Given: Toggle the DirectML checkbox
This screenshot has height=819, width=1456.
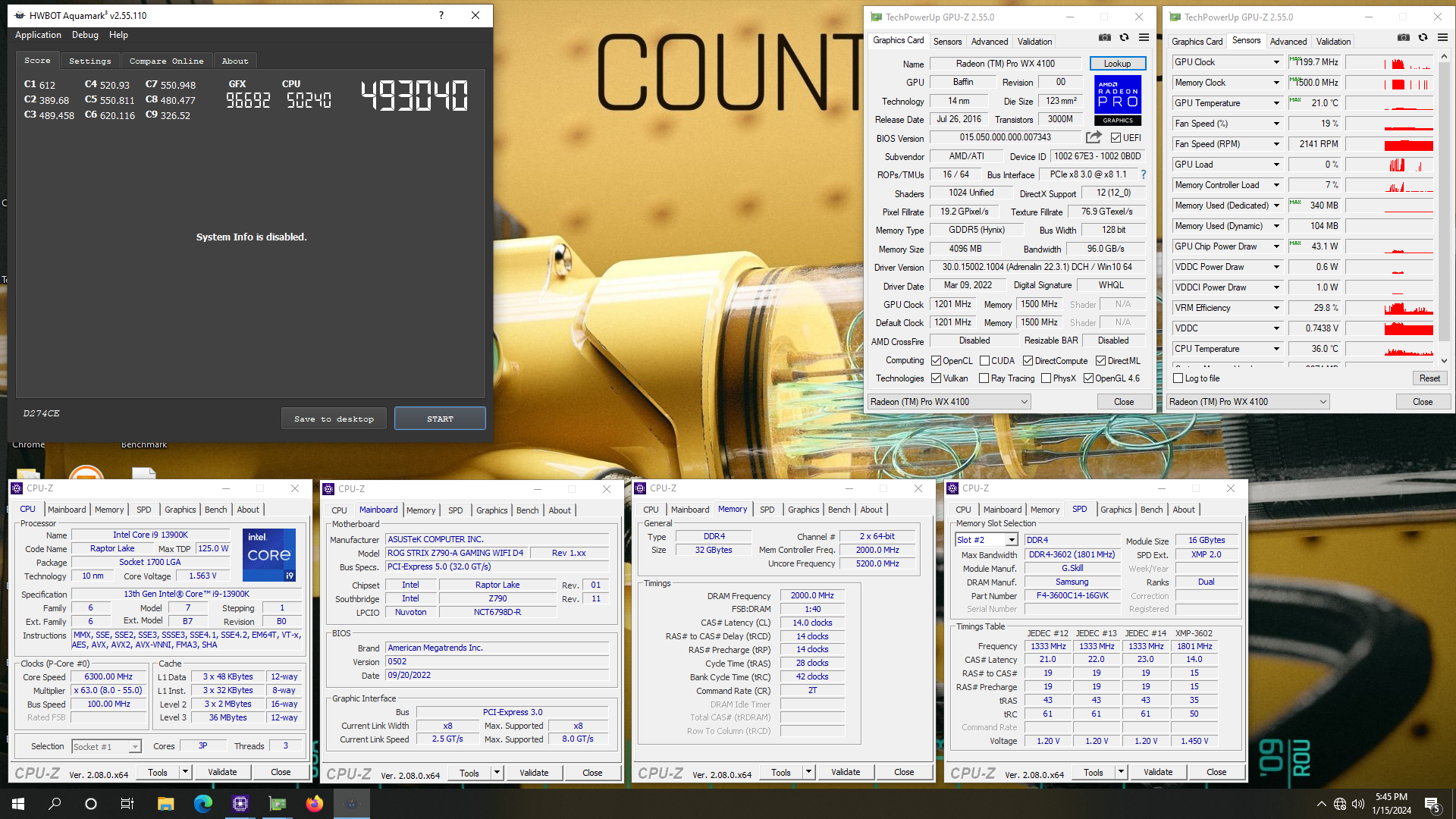Looking at the screenshot, I should pyautogui.click(x=1100, y=361).
